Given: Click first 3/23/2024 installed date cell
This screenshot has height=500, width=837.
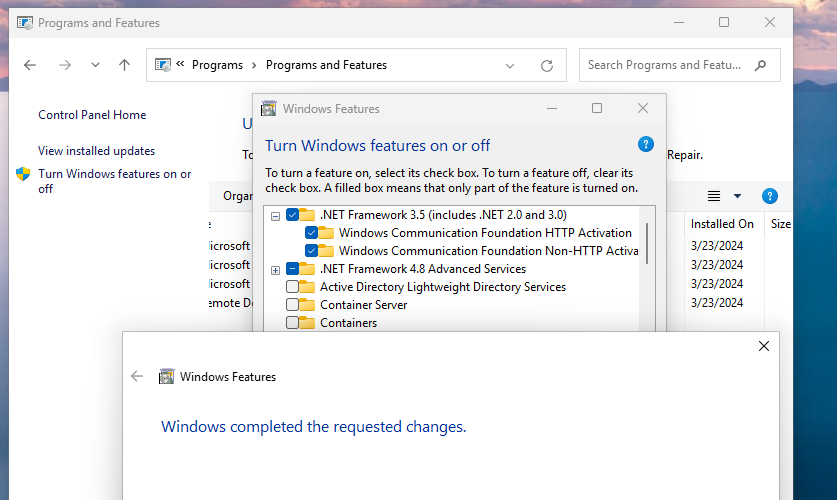Looking at the screenshot, I should (717, 246).
